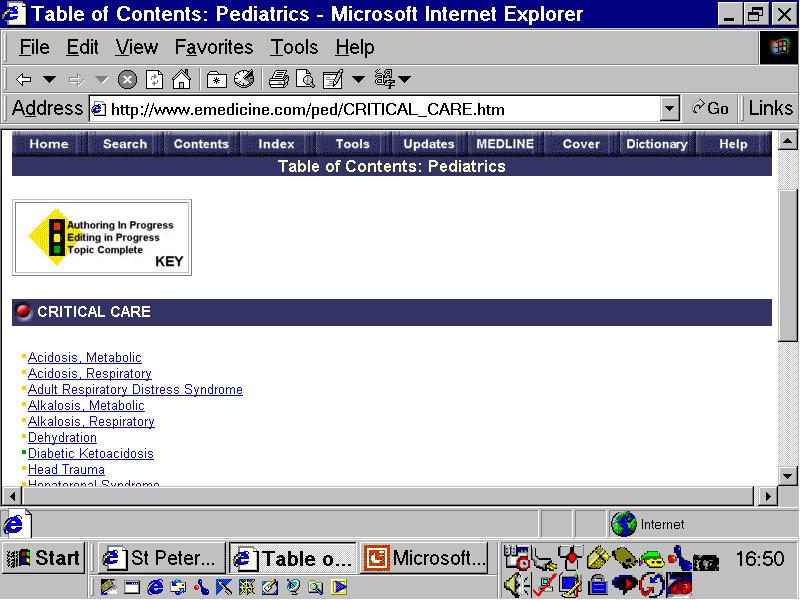The width and height of the screenshot is (800, 600).
Task: Click the blue padlock tray icon
Action: point(597,585)
